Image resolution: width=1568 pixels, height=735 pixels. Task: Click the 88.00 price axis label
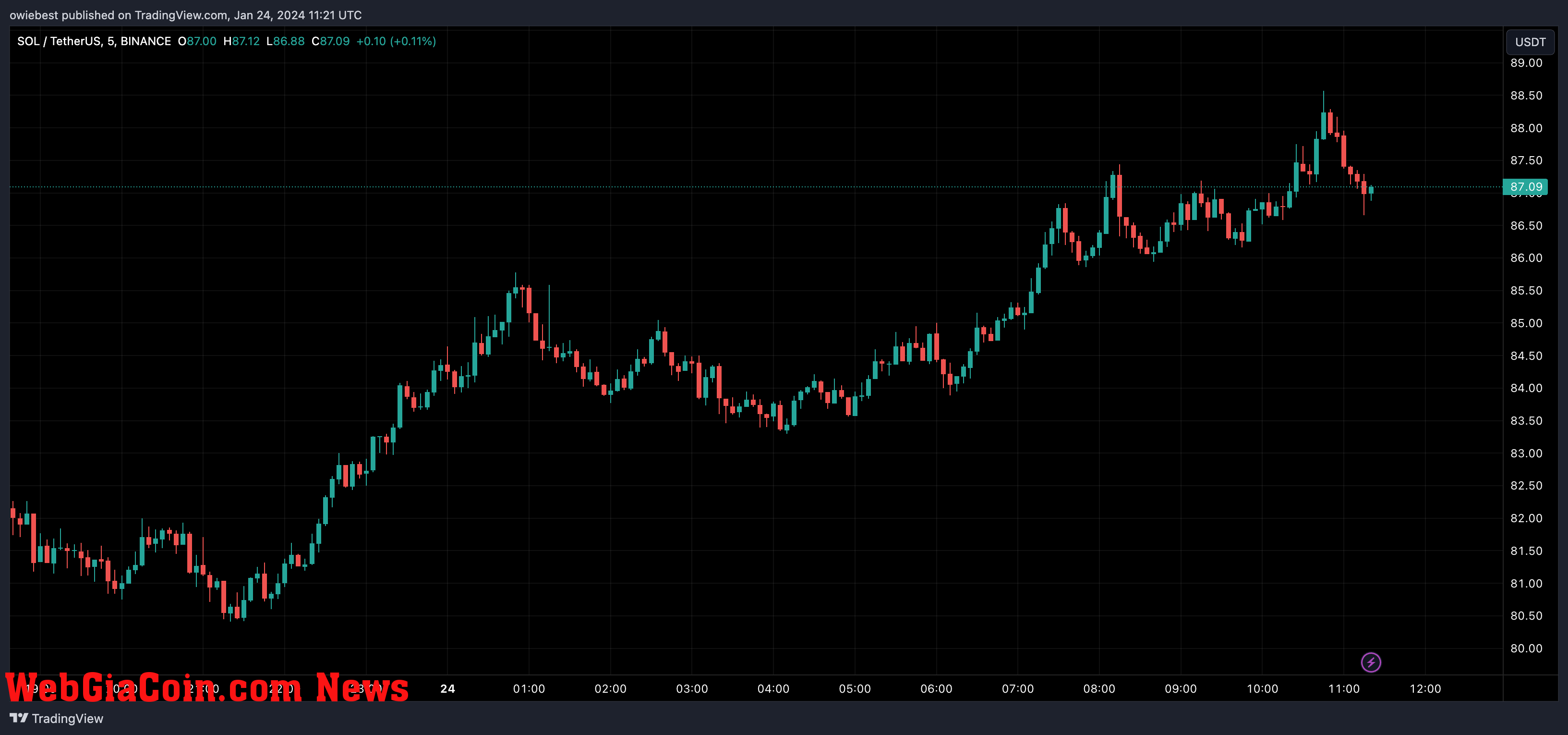[1526, 128]
